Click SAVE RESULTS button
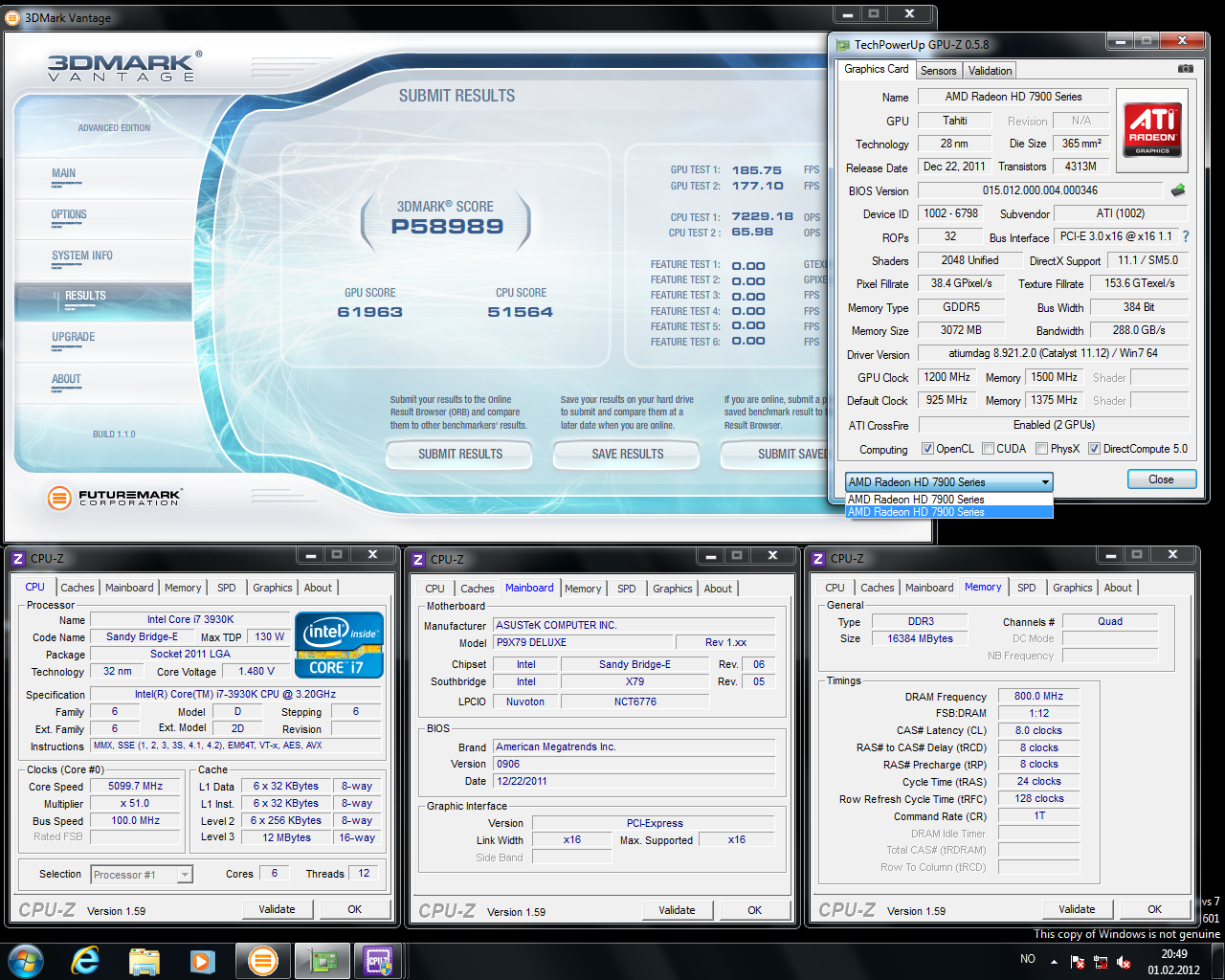 point(627,454)
